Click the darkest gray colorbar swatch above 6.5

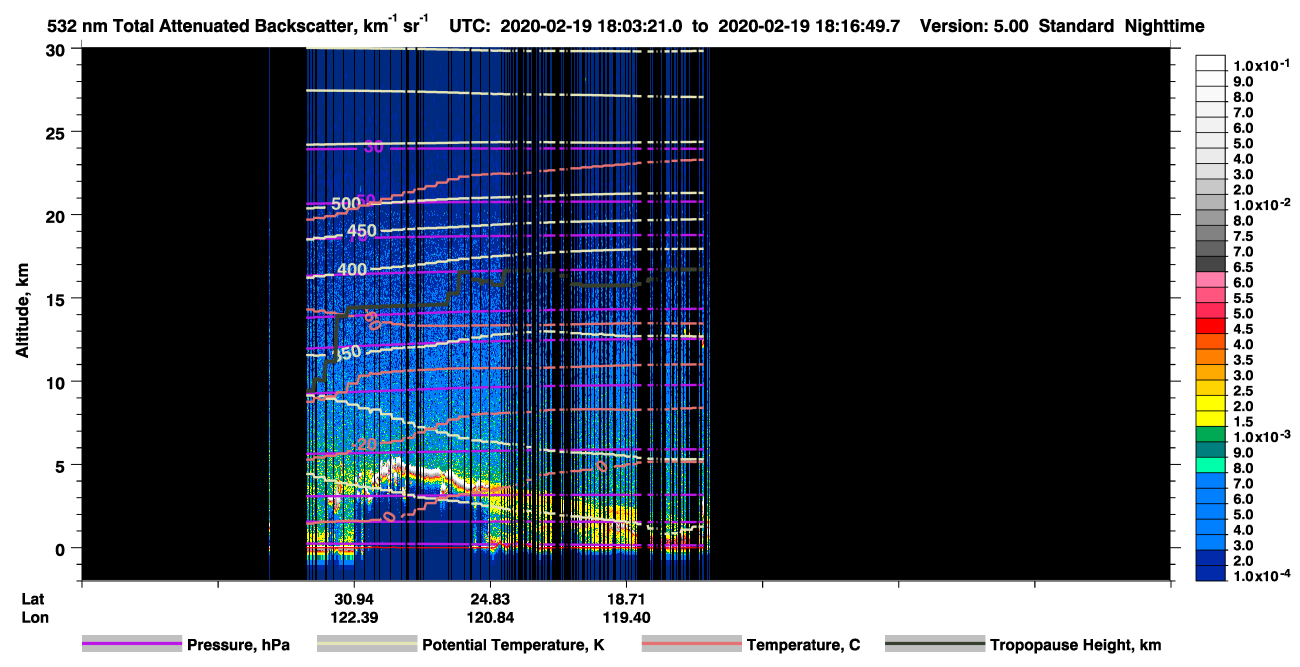pos(1210,264)
